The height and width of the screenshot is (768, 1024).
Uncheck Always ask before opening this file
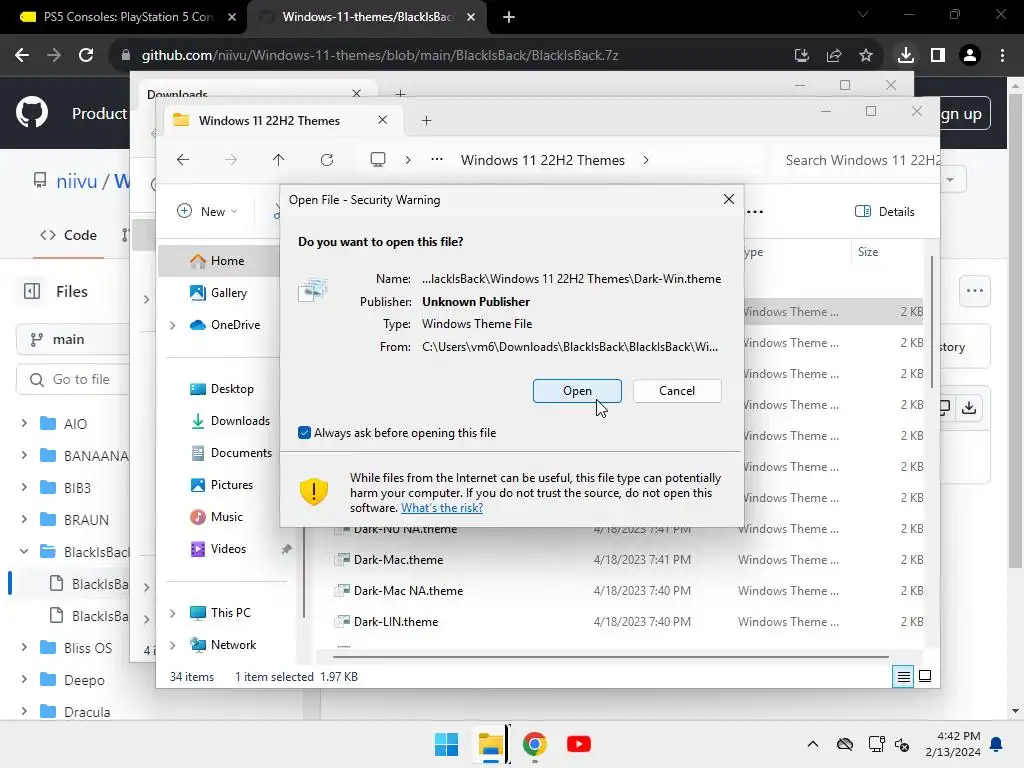[304, 432]
